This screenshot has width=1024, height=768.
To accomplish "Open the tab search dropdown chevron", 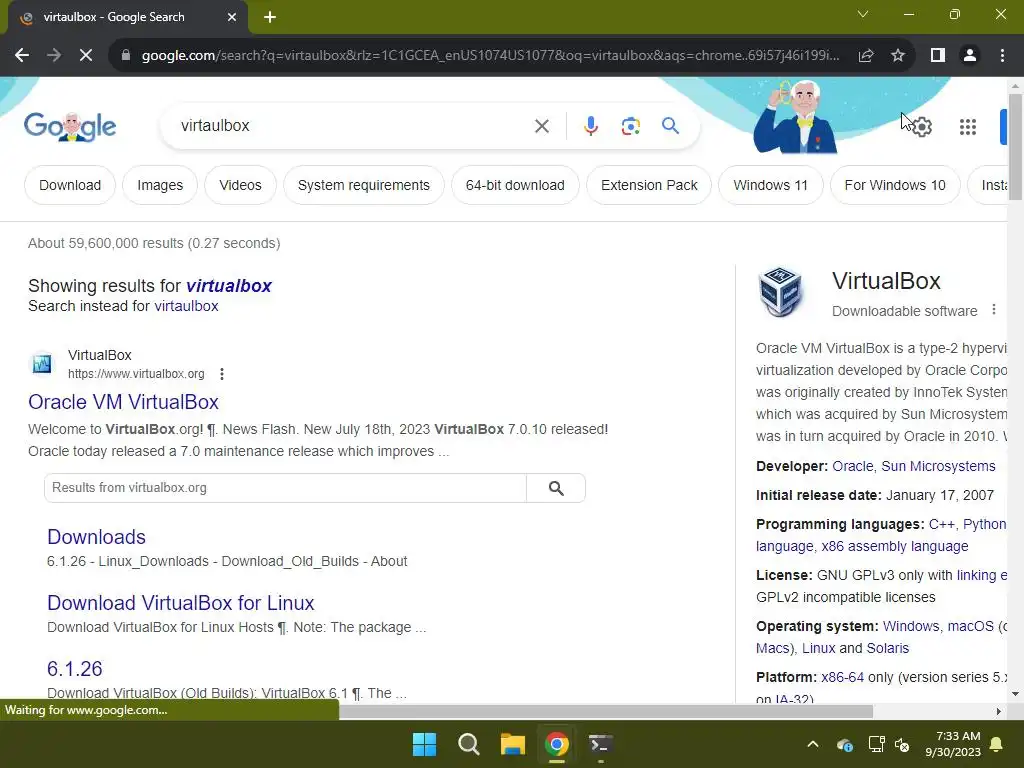I will point(863,14).
